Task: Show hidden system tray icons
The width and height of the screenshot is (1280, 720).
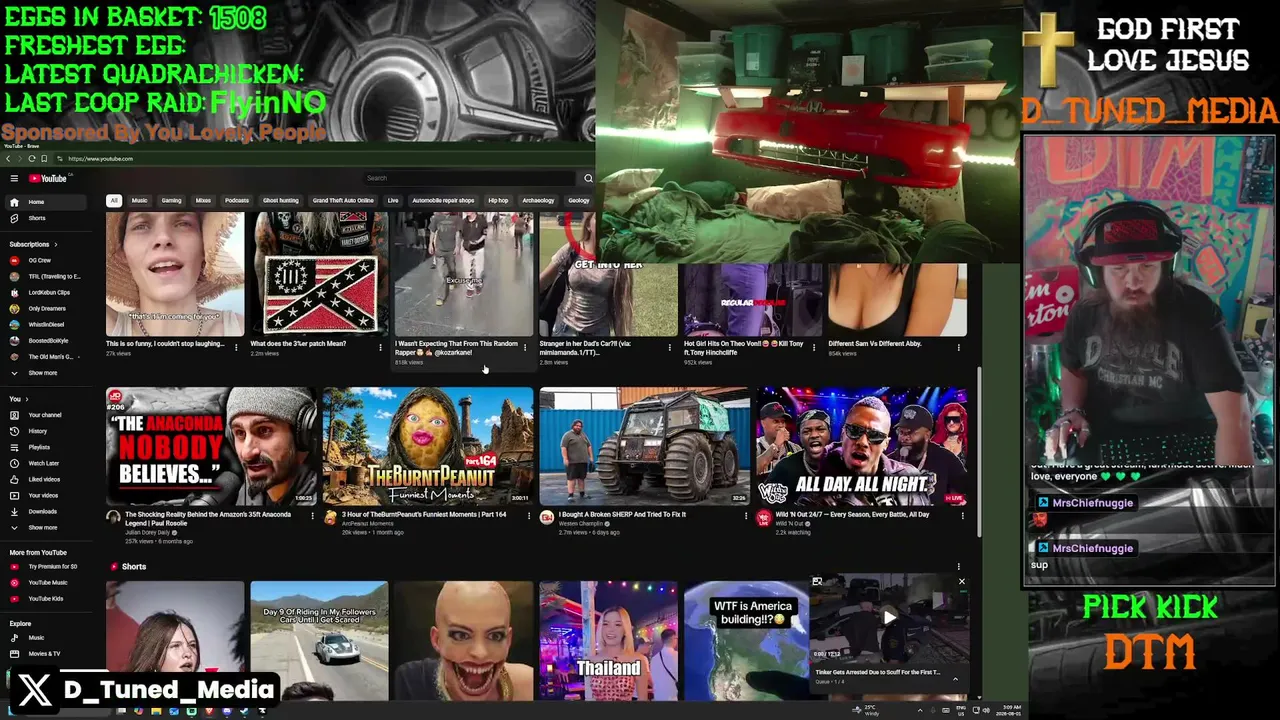Action: click(919, 710)
